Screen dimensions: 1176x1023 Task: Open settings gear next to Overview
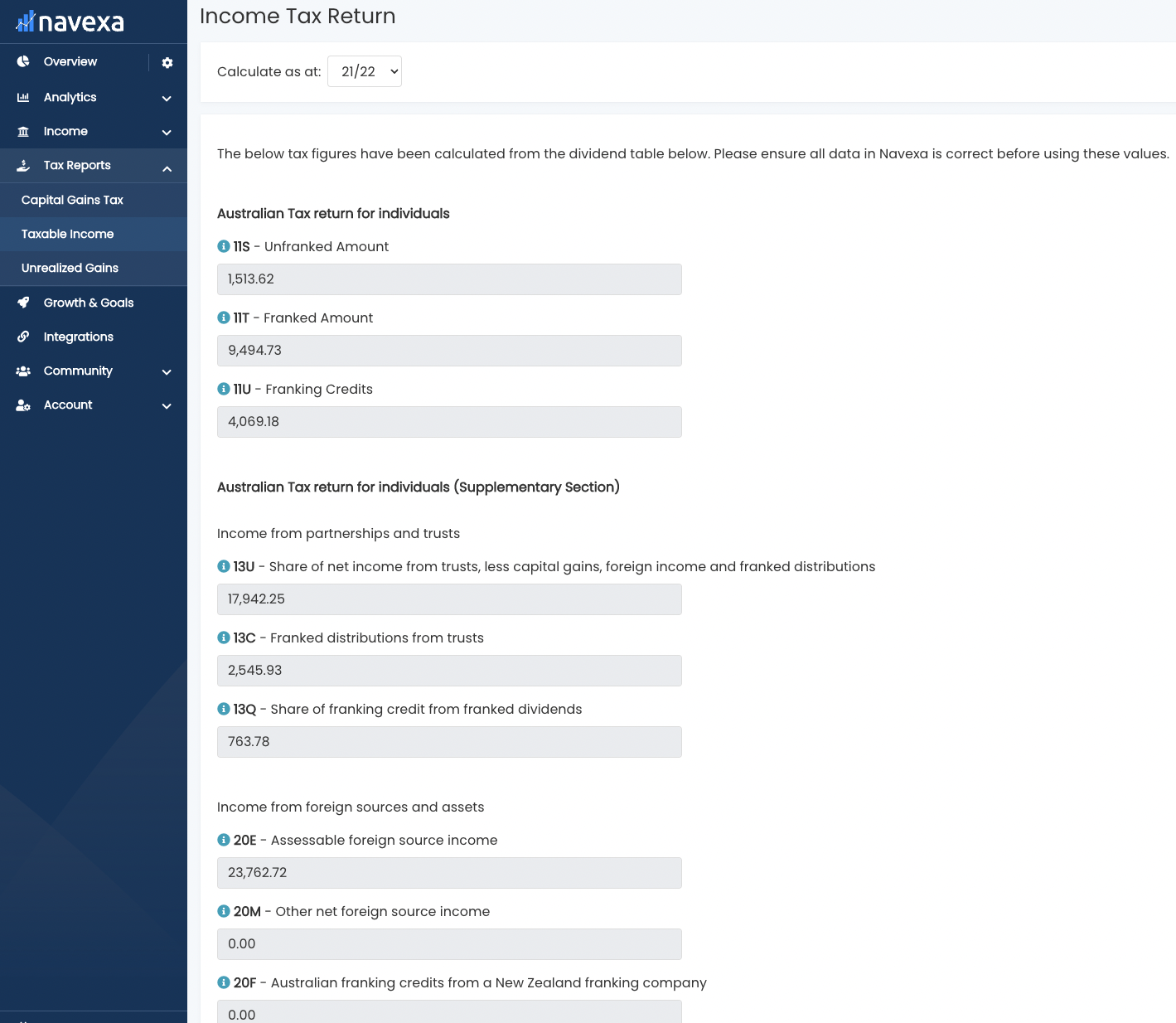tap(167, 62)
